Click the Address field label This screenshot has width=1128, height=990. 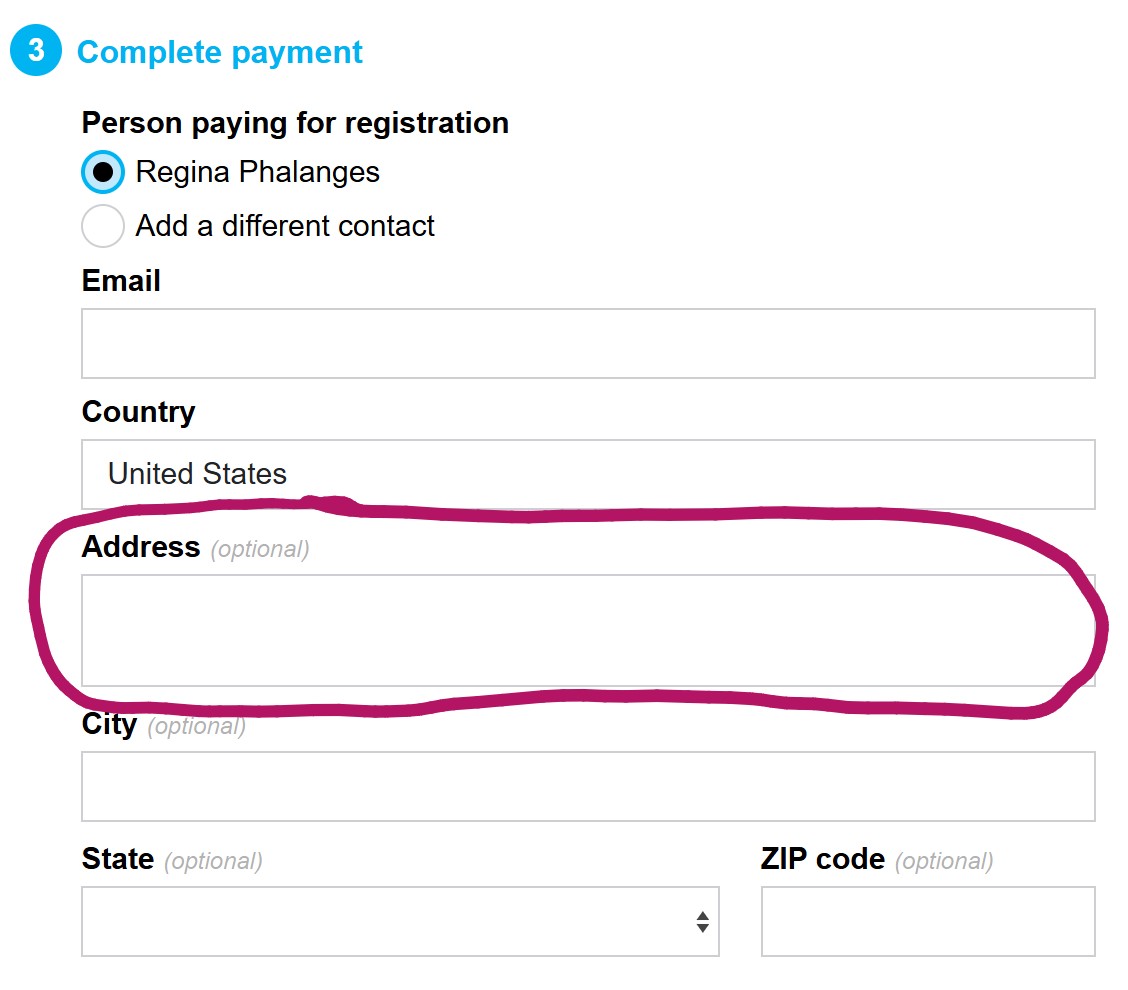[x=141, y=547]
